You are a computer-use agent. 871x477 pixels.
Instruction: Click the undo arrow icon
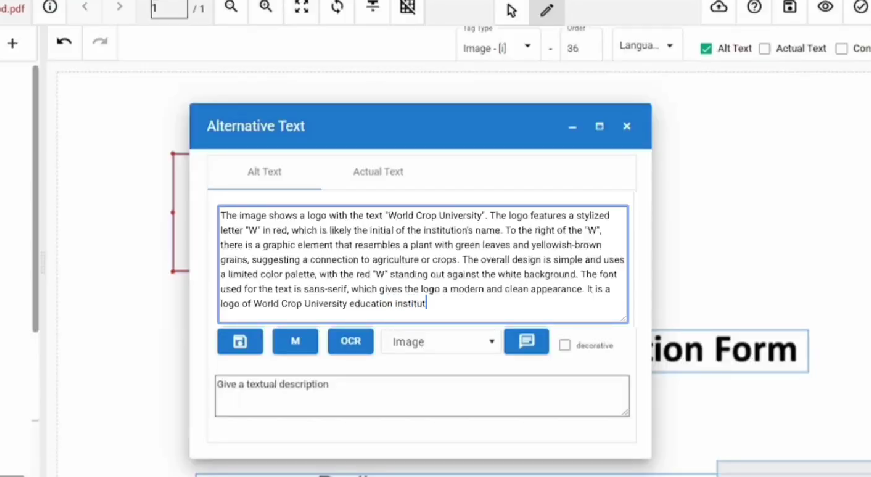click(x=64, y=42)
